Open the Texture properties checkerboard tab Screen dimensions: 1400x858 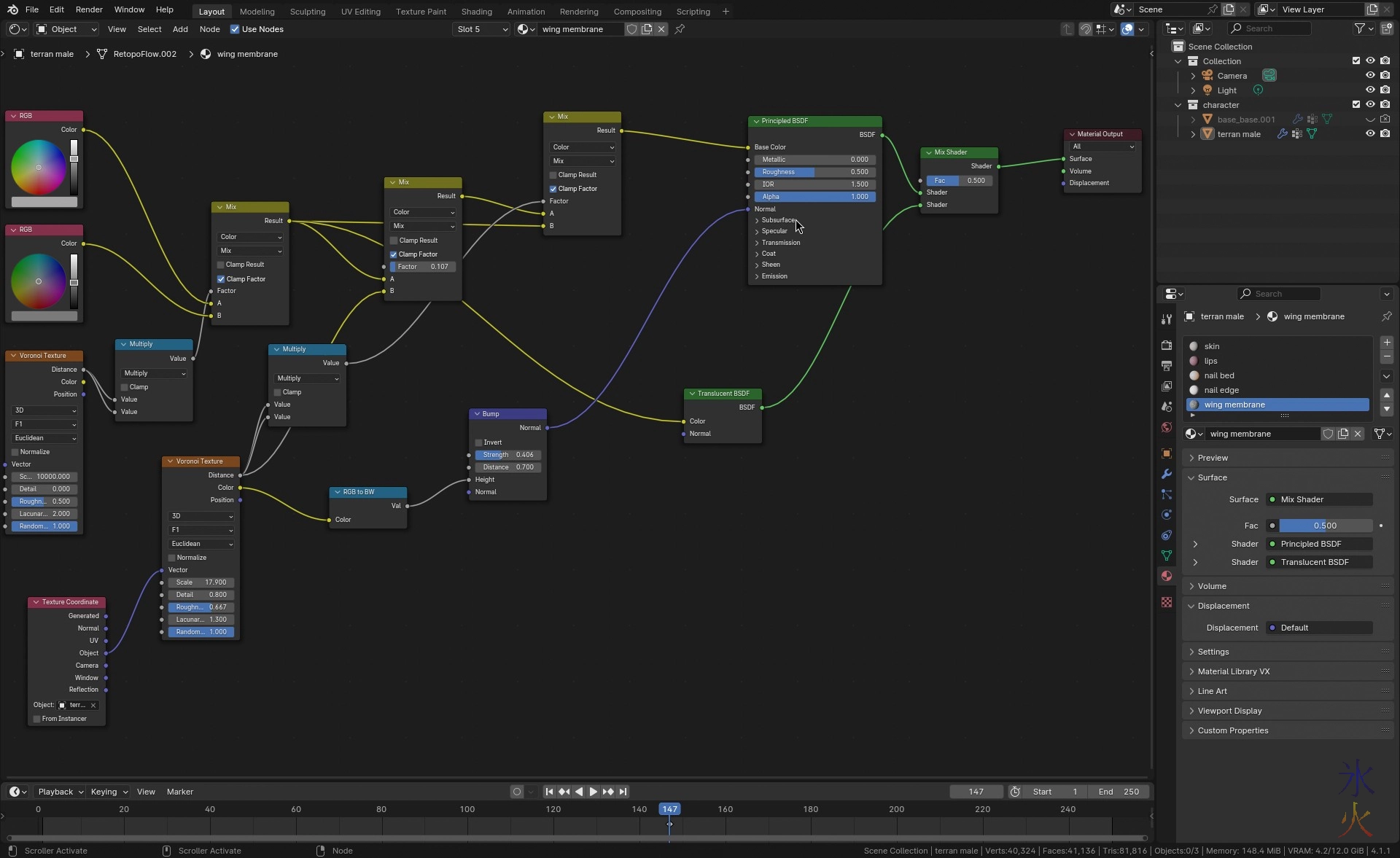point(1167,602)
